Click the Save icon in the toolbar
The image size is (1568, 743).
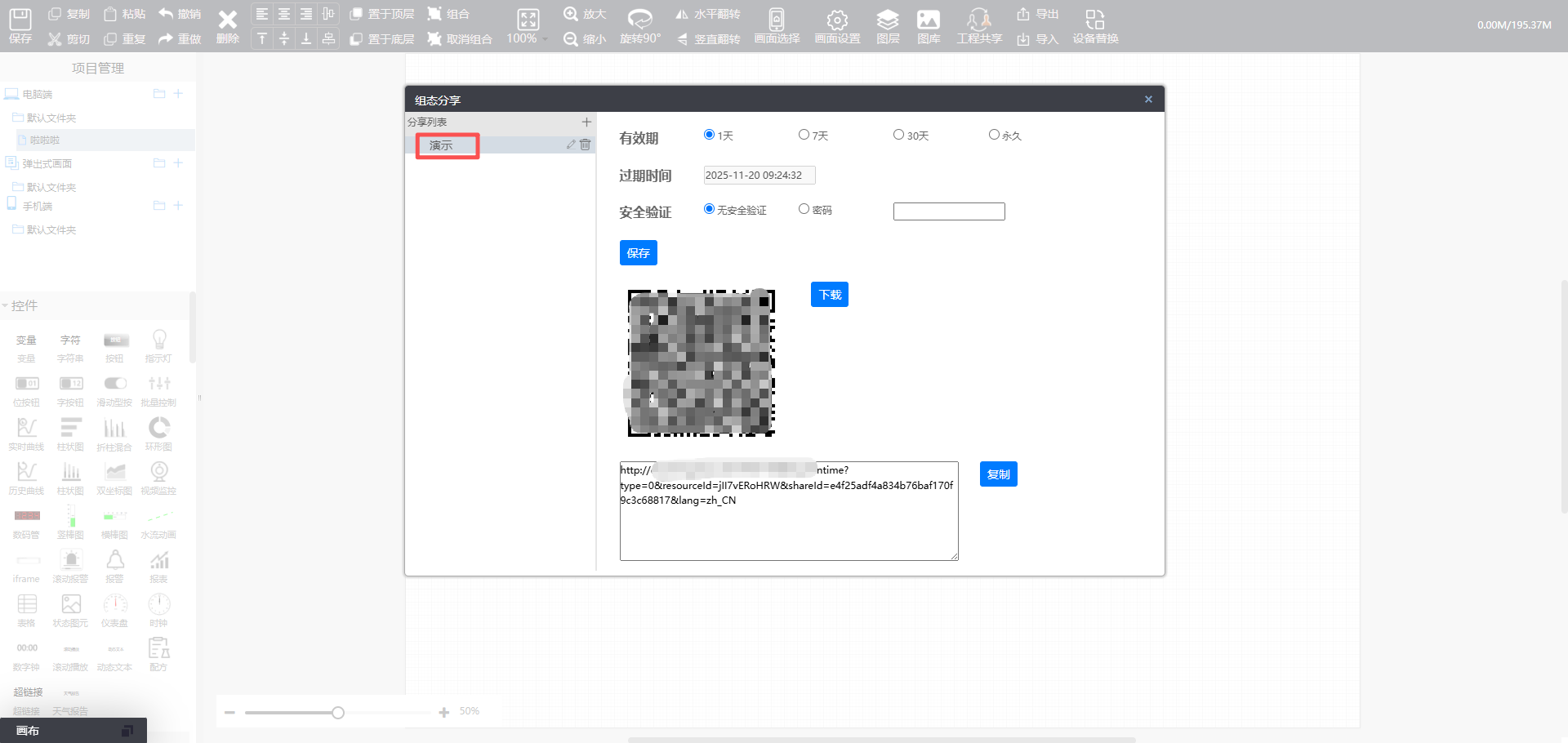[x=20, y=20]
